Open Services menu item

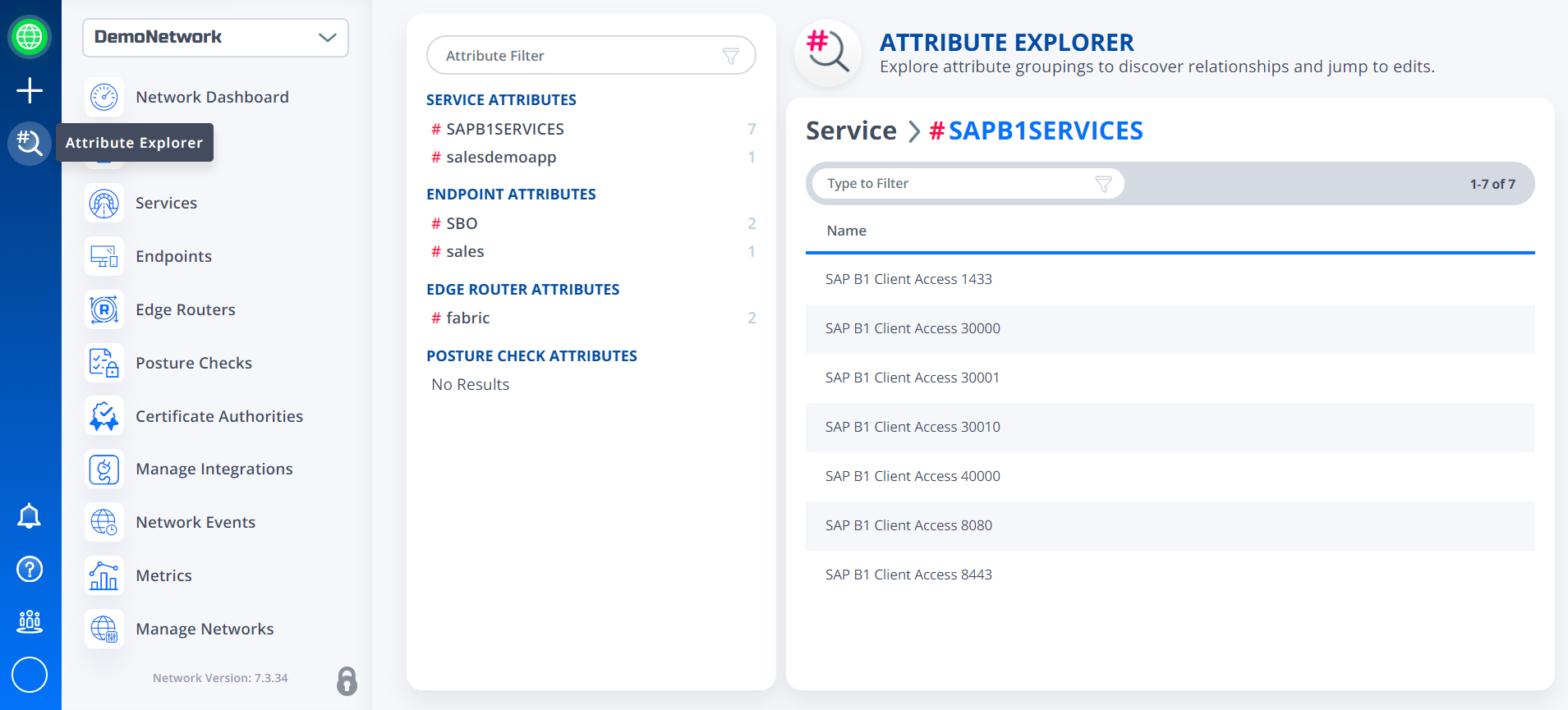pos(166,203)
